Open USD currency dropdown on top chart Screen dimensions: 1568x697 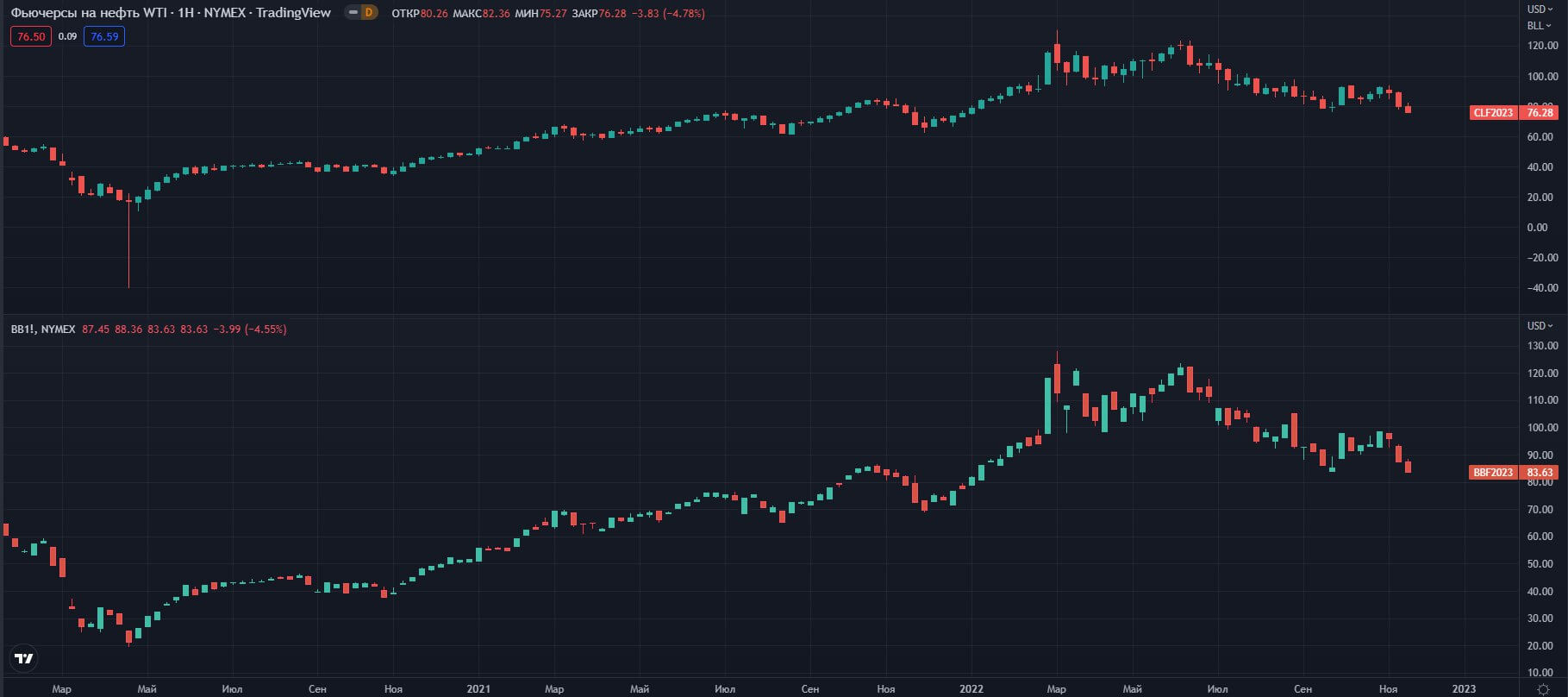pos(1540,9)
